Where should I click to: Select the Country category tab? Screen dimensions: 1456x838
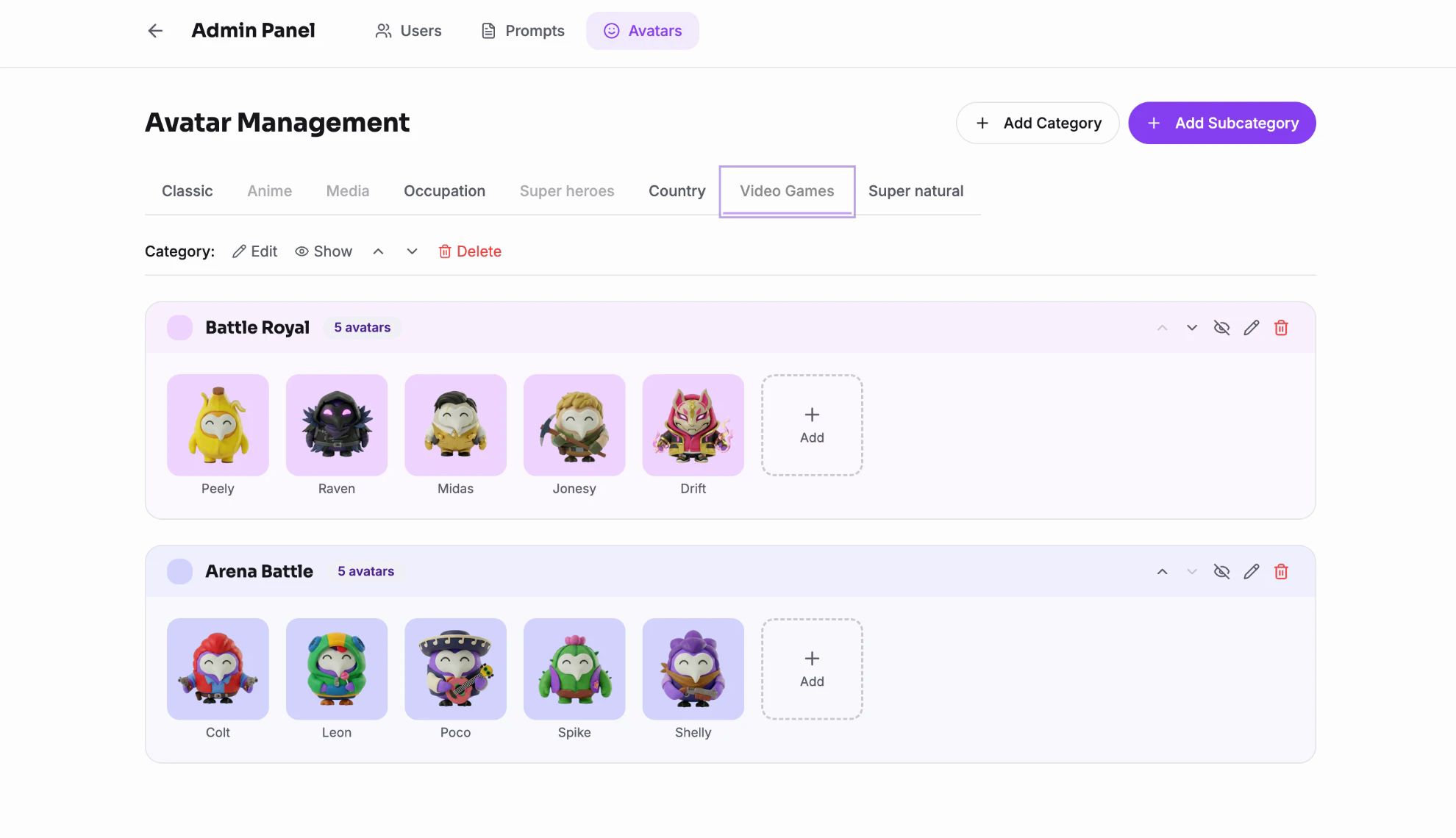(677, 191)
